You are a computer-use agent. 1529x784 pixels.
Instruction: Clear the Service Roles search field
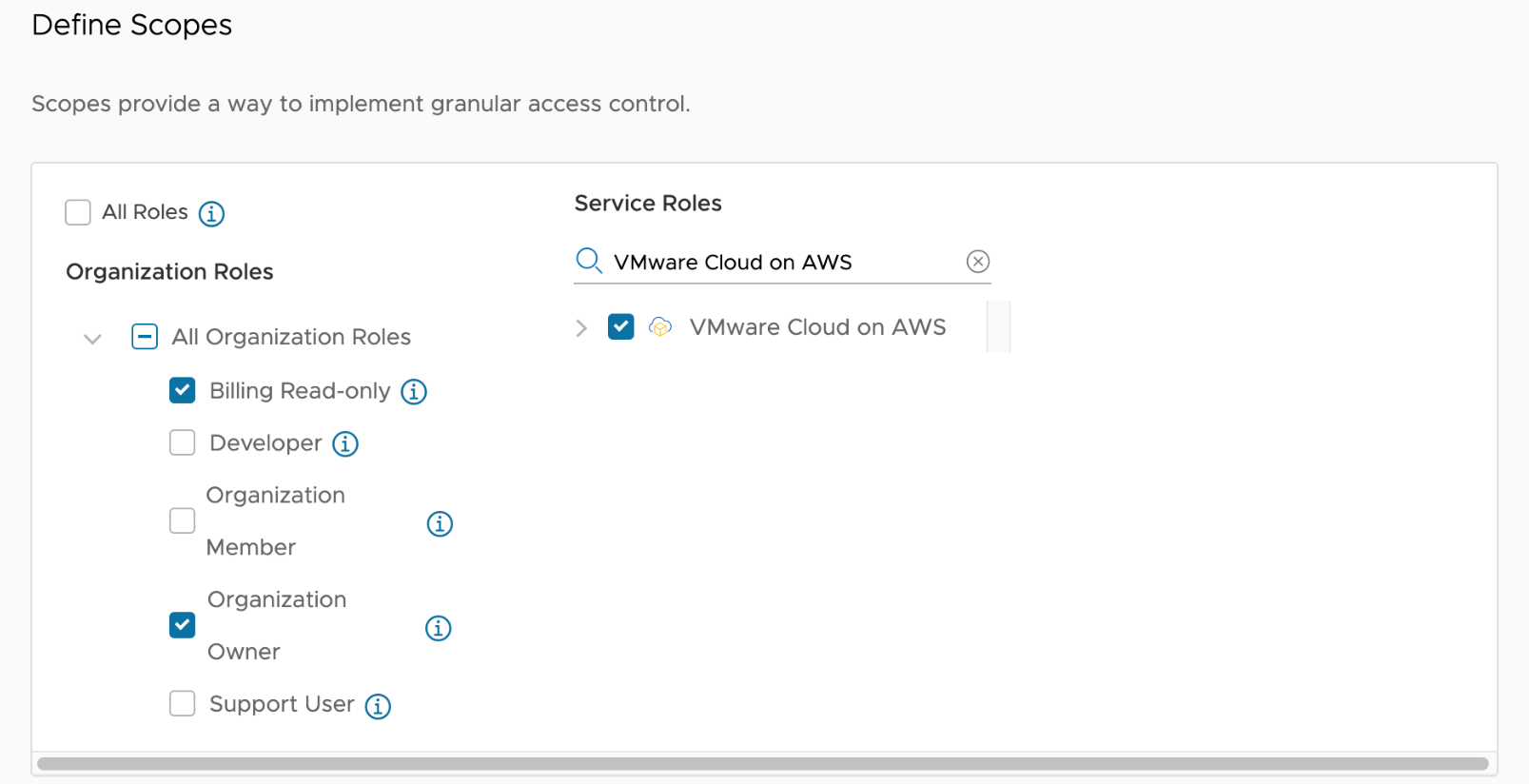978,262
